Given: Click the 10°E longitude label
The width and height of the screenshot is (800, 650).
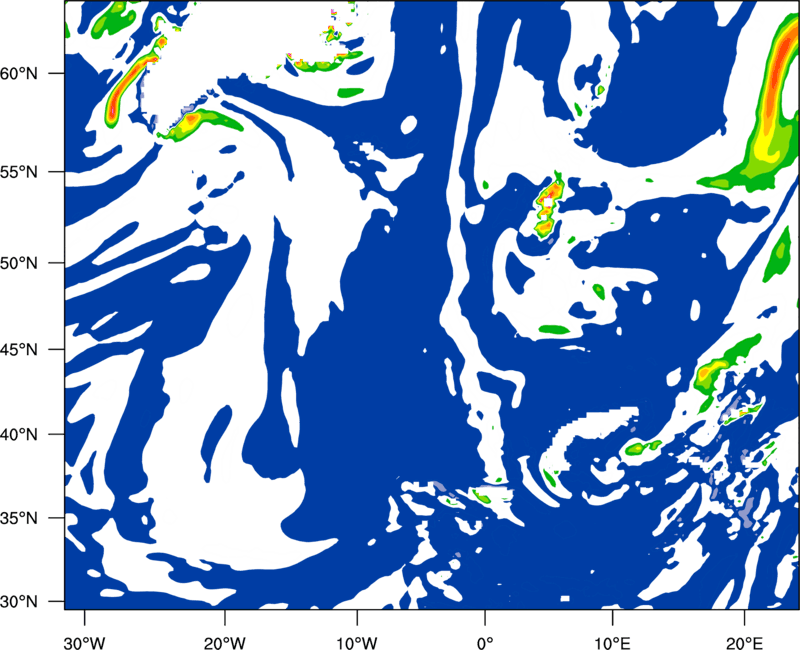Looking at the screenshot, I should click(x=612, y=643).
